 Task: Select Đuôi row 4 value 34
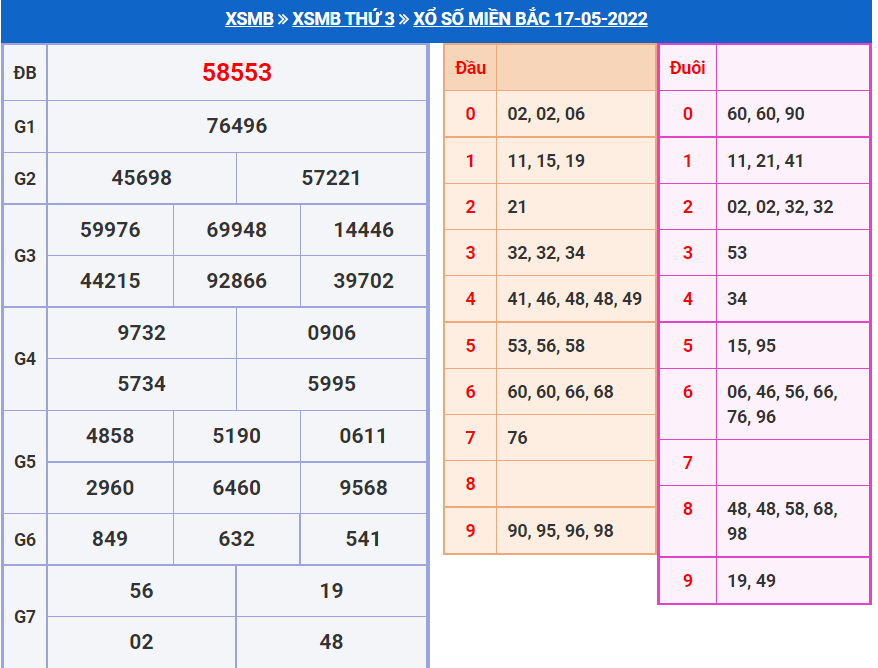[x=737, y=299]
